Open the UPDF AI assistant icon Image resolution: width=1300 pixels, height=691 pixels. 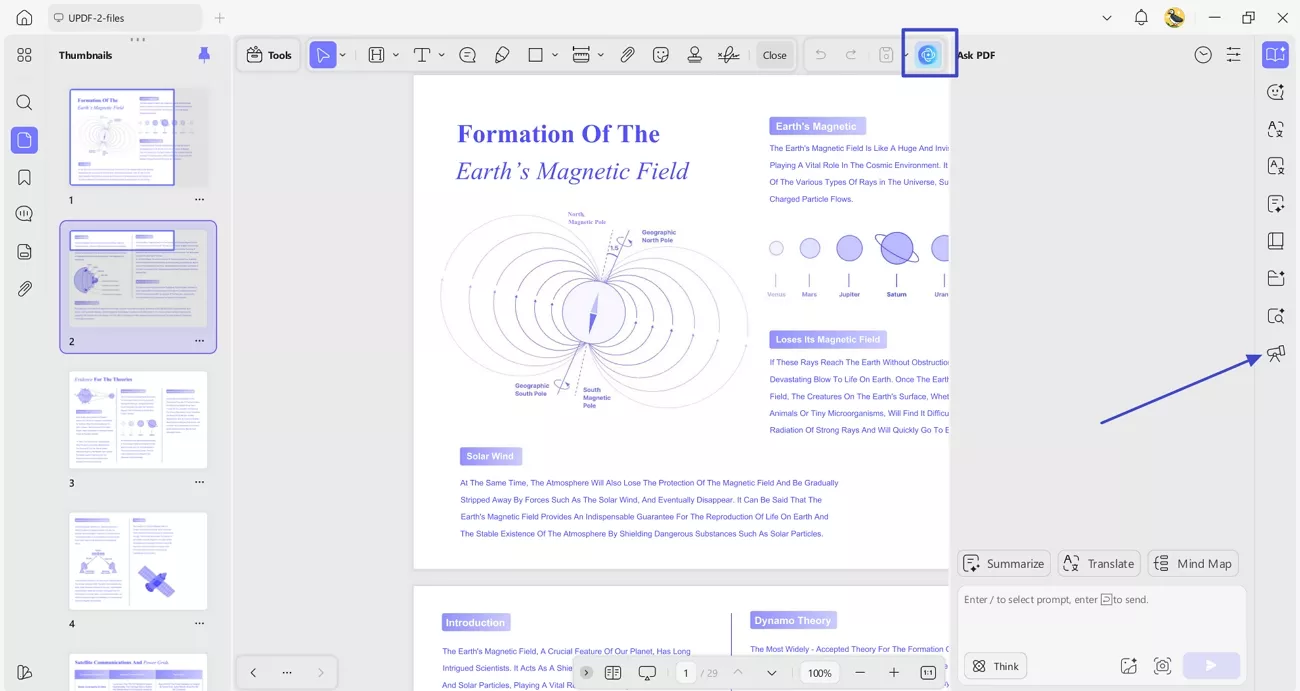click(x=928, y=55)
